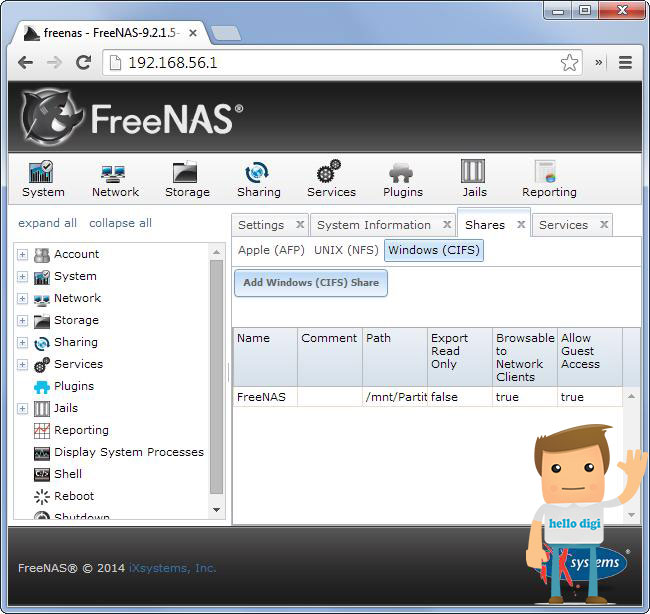Click the Display System Processes icon
The width and height of the screenshot is (650, 614).
click(41, 453)
